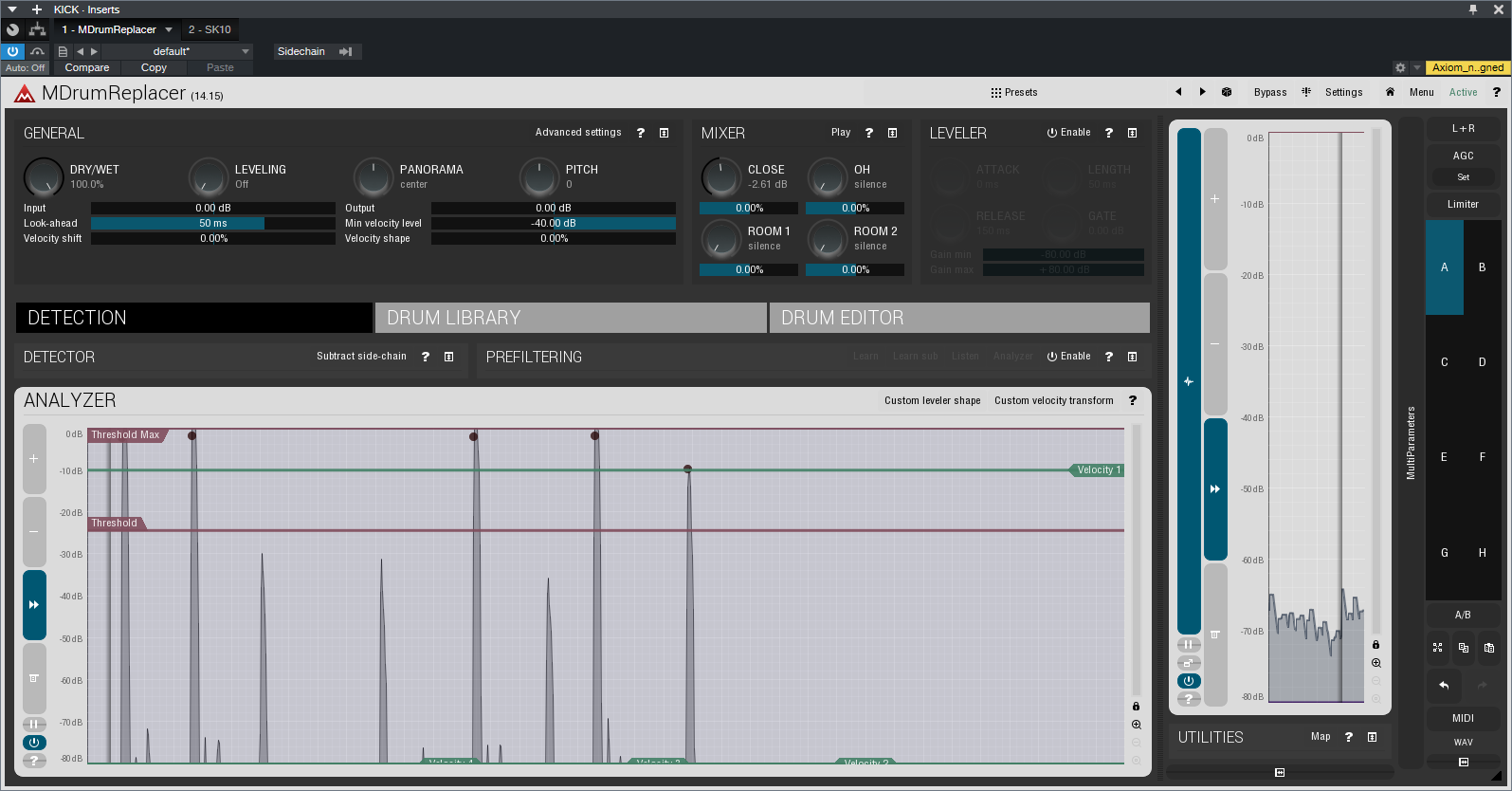Load the previous host preset
This screenshot has height=791, width=1512.
point(81,51)
